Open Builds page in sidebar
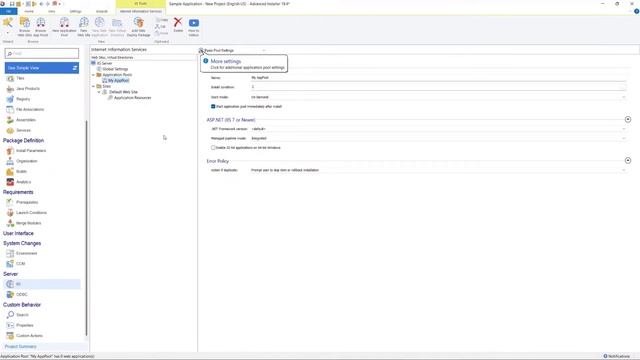The height and width of the screenshot is (360, 640). point(17,171)
